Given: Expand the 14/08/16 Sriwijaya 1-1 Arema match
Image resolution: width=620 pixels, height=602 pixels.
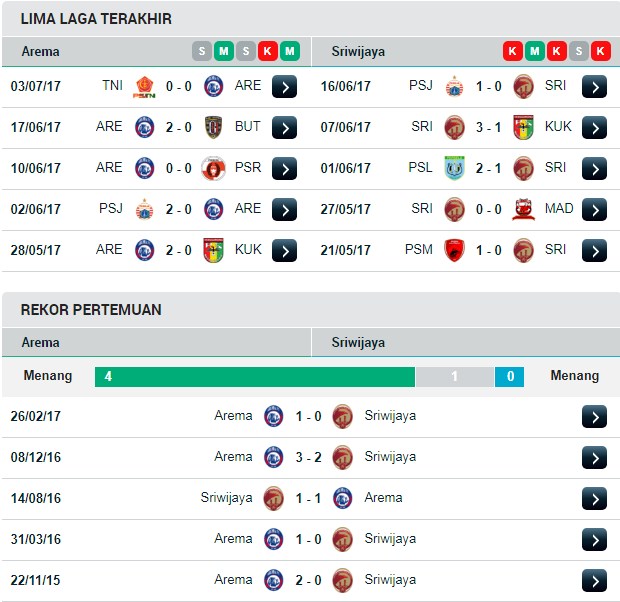Looking at the screenshot, I should [x=594, y=498].
